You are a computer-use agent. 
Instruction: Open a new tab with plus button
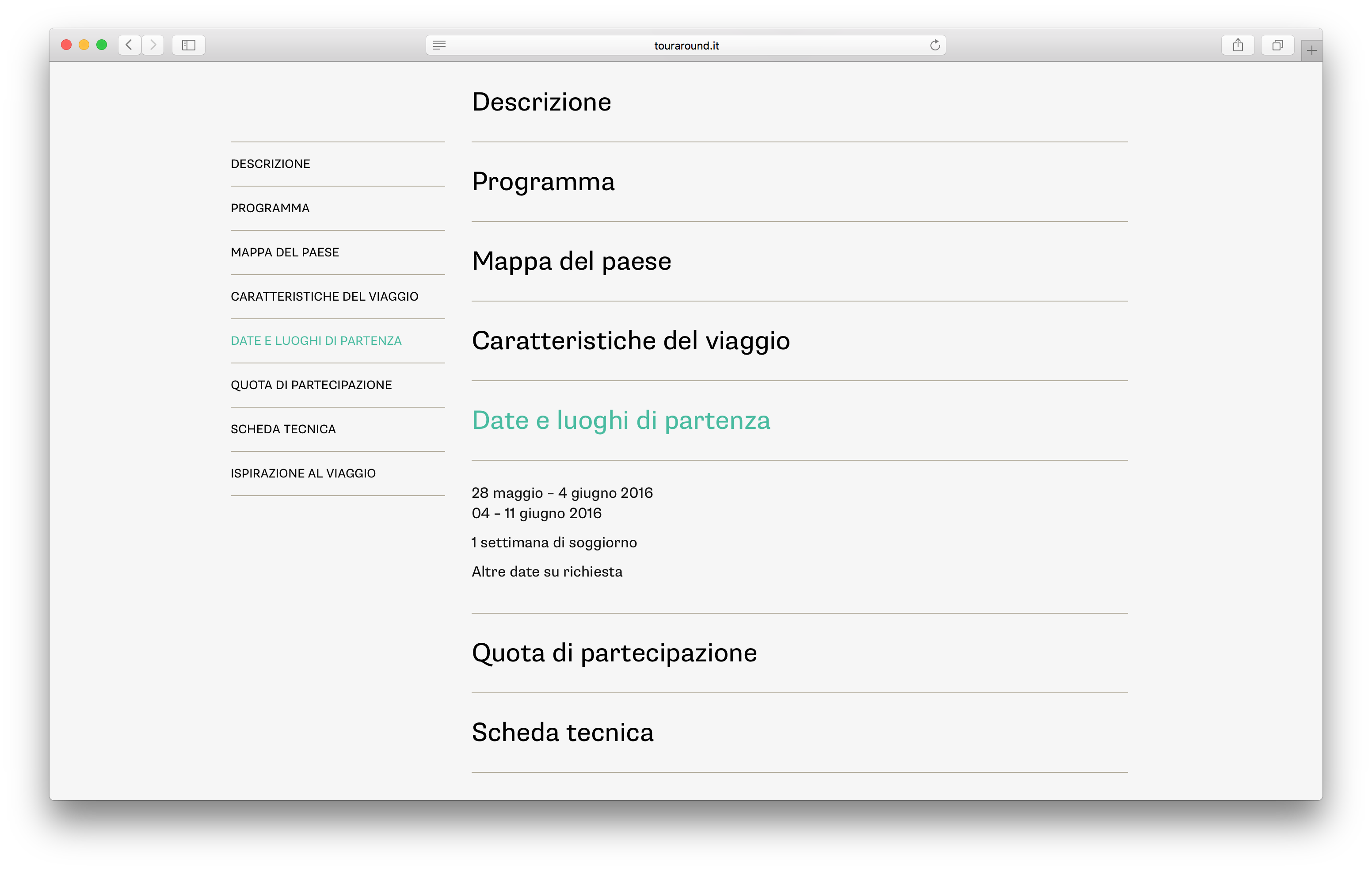coord(1311,51)
